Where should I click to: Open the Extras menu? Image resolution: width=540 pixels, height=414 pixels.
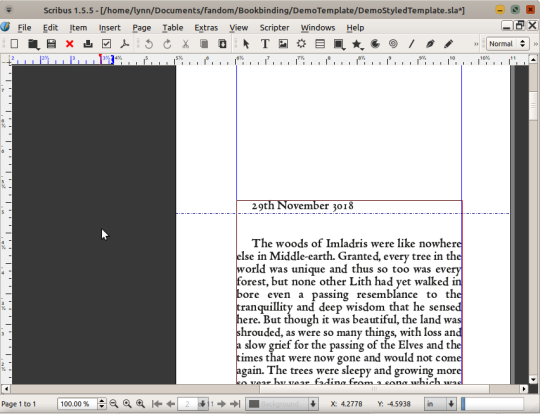(206, 28)
